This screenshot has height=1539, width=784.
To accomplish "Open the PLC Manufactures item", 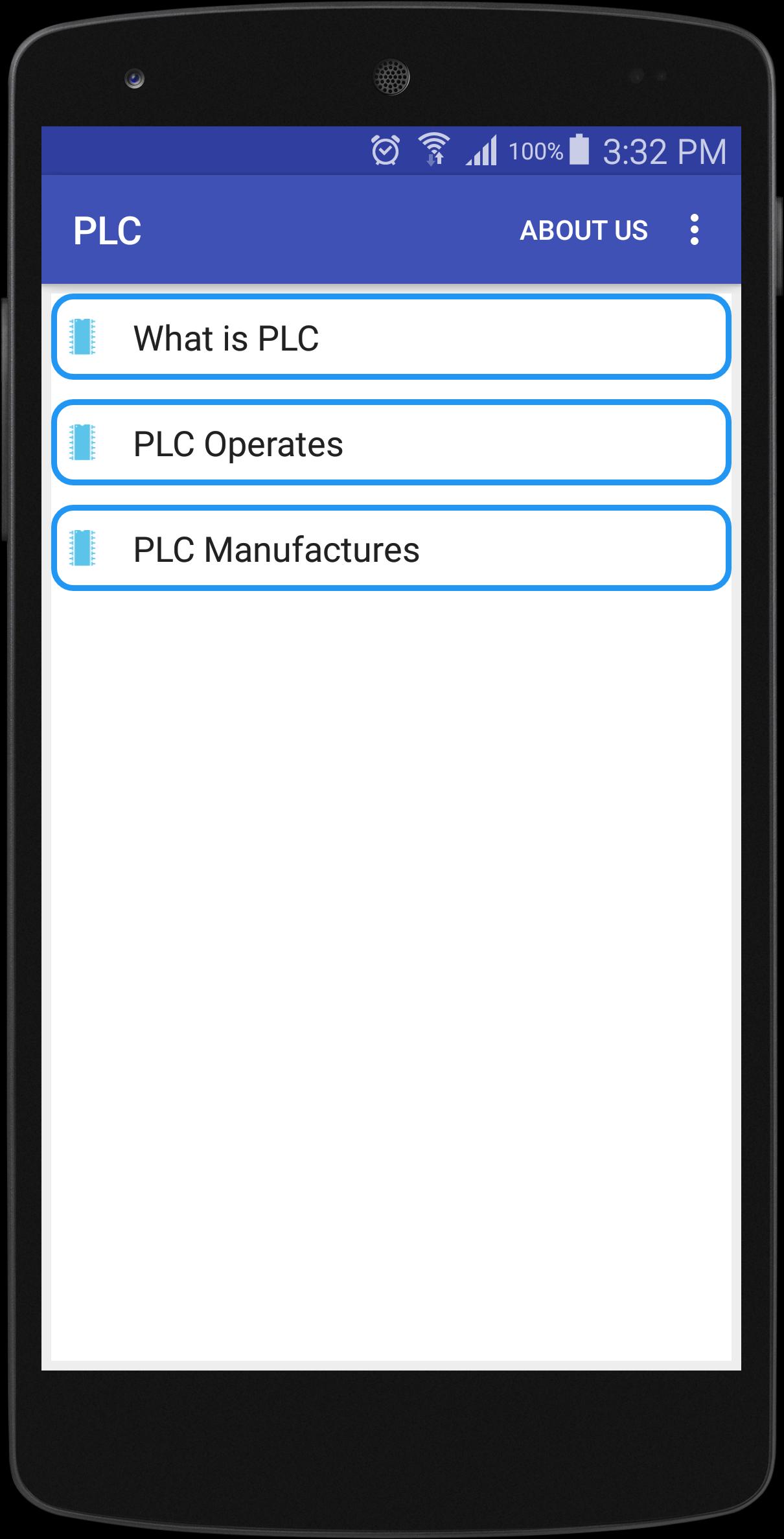I will 391,548.
